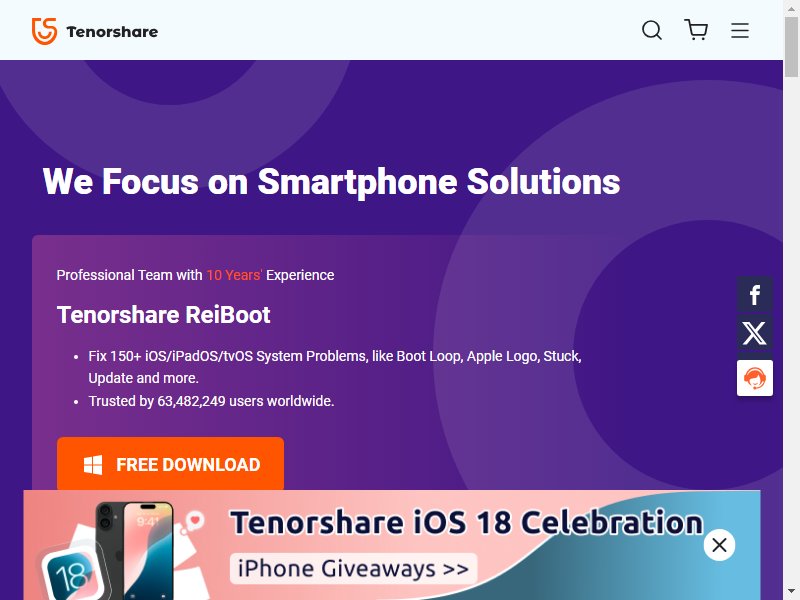Image resolution: width=800 pixels, height=600 pixels.
Task: Share on Facebook icon
Action: coord(755,294)
